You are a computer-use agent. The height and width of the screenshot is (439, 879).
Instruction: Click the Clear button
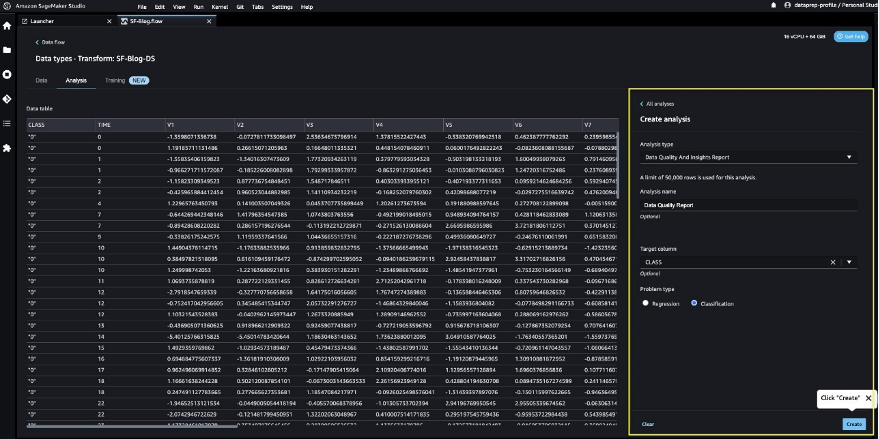tap(647, 424)
